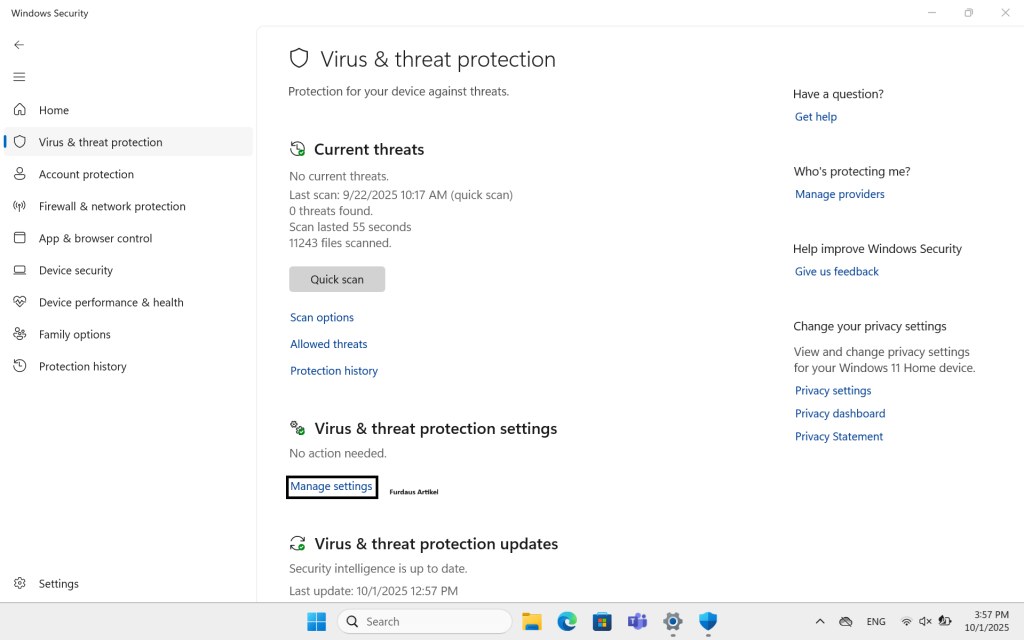Click the Privacy dashboard link

(x=840, y=413)
